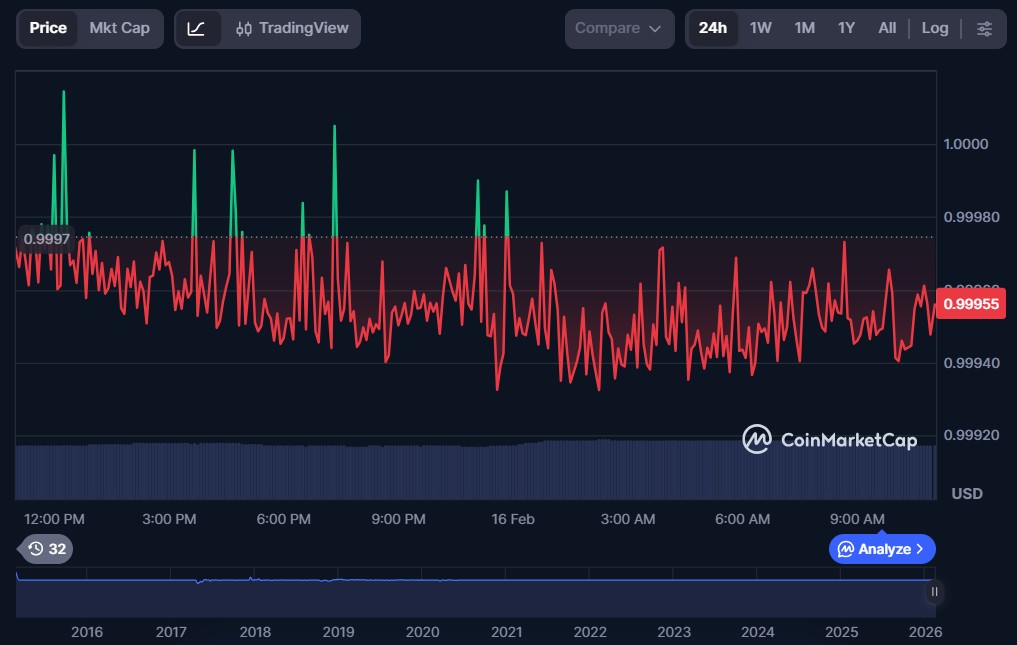Click the CoinMarketCap watermark logo
The width and height of the screenshot is (1017, 645).
[829, 440]
